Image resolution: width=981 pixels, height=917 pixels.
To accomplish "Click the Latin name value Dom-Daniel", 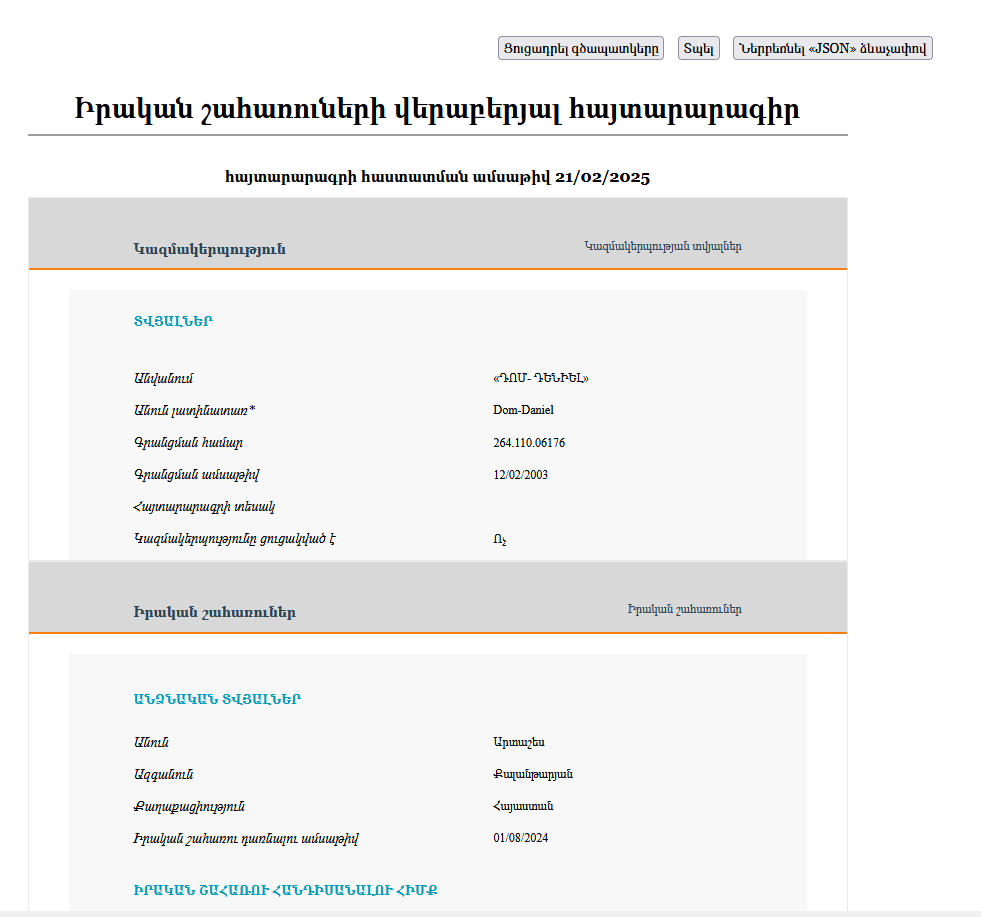I will [523, 410].
